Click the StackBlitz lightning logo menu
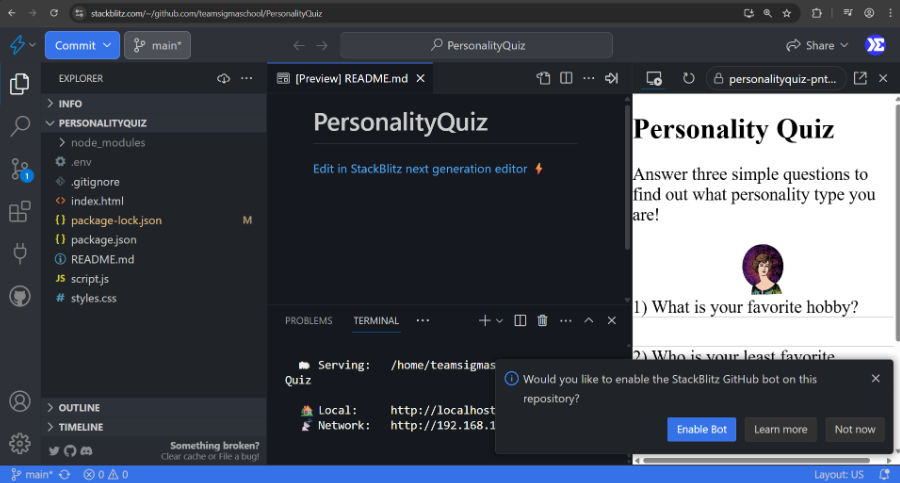Image resolution: width=900 pixels, height=483 pixels. point(22,45)
